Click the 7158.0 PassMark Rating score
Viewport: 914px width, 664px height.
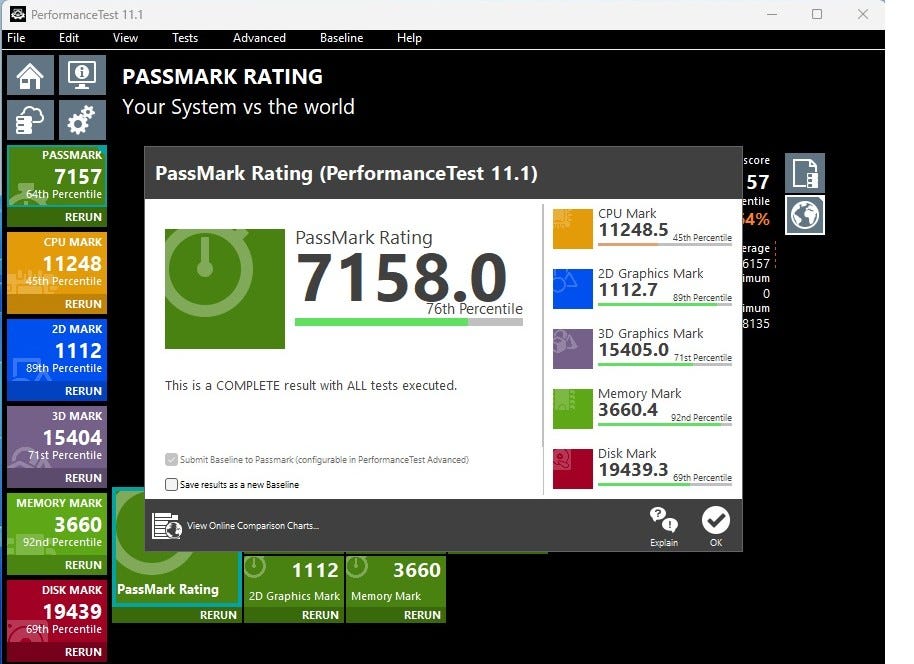402,277
